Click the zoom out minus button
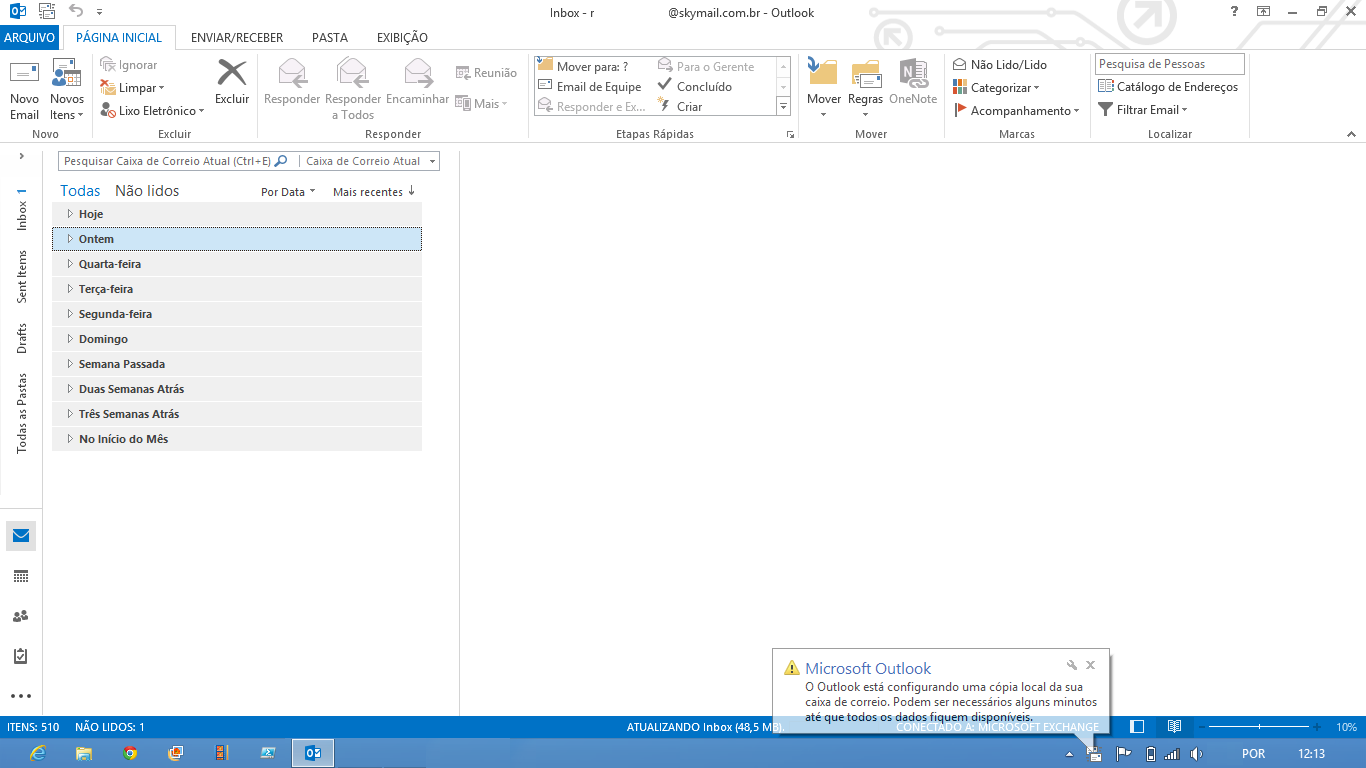The image size is (1366, 768). tap(1203, 727)
